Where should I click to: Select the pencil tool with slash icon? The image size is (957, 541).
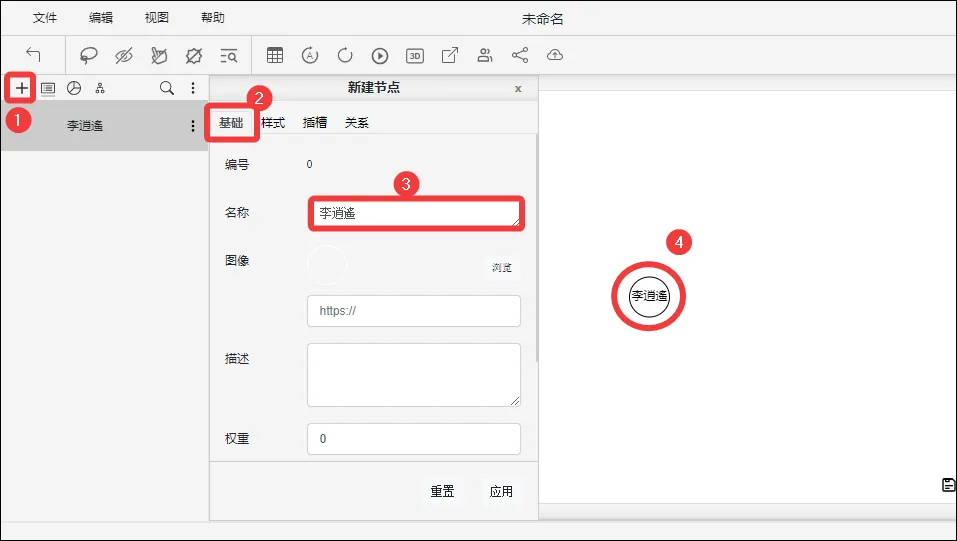click(x=159, y=56)
